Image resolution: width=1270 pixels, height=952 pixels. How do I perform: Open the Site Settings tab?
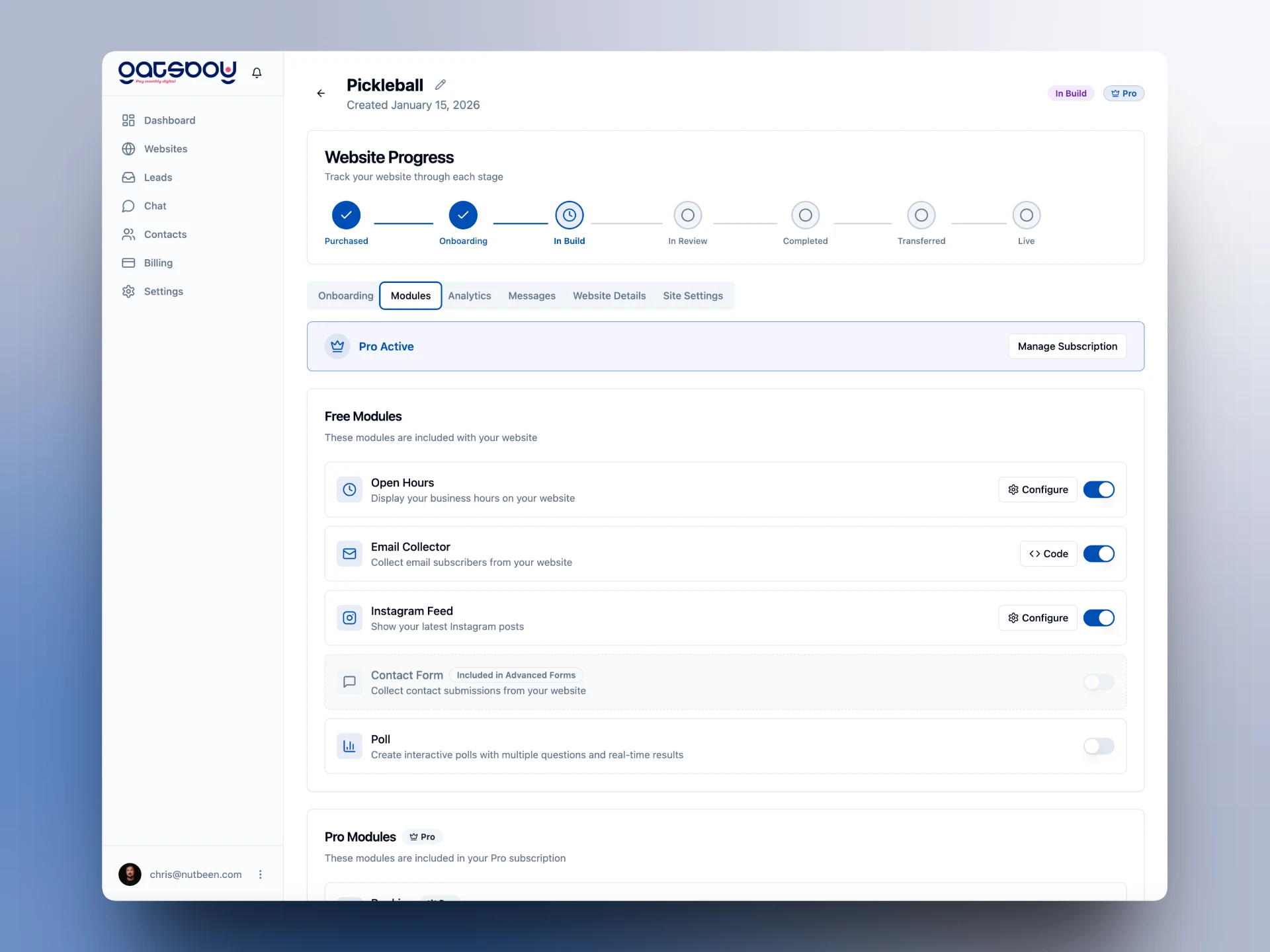(693, 296)
